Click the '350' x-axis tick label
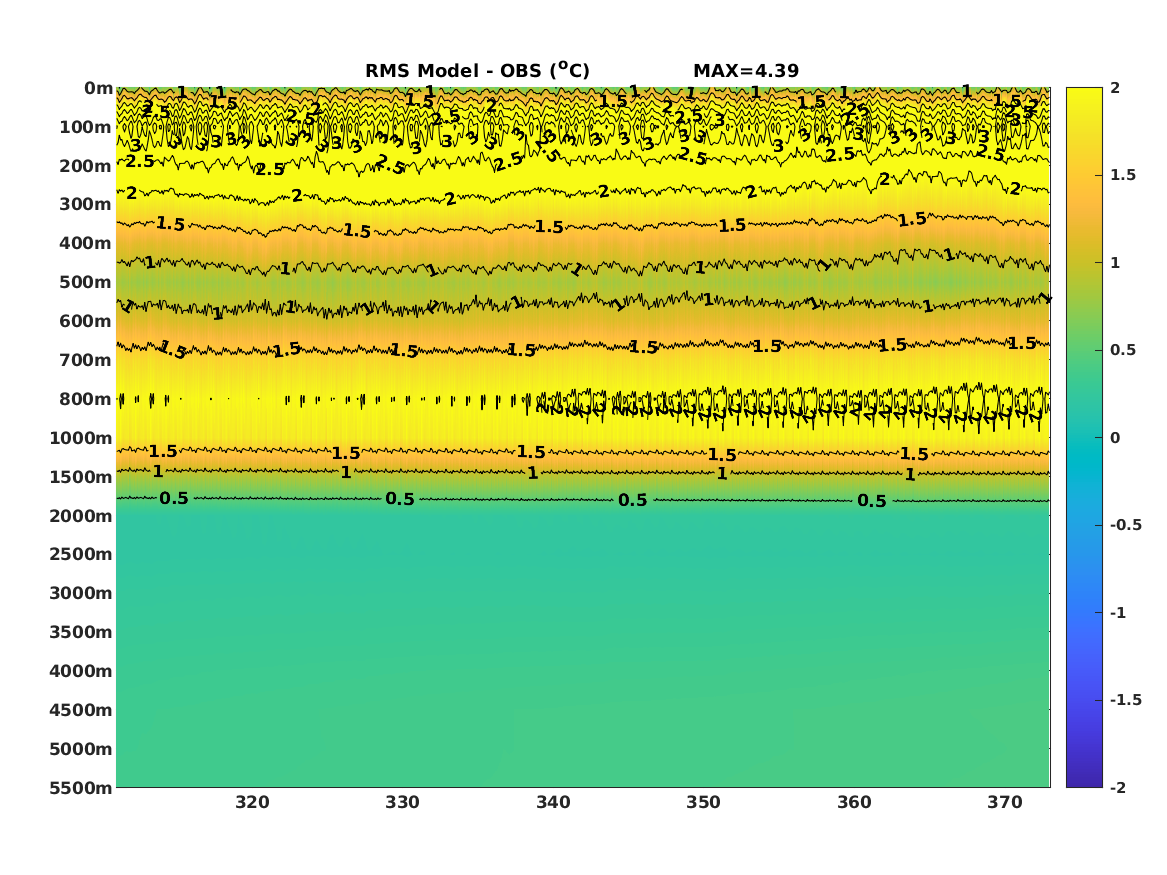This screenshot has width=1167, height=875. click(x=703, y=802)
